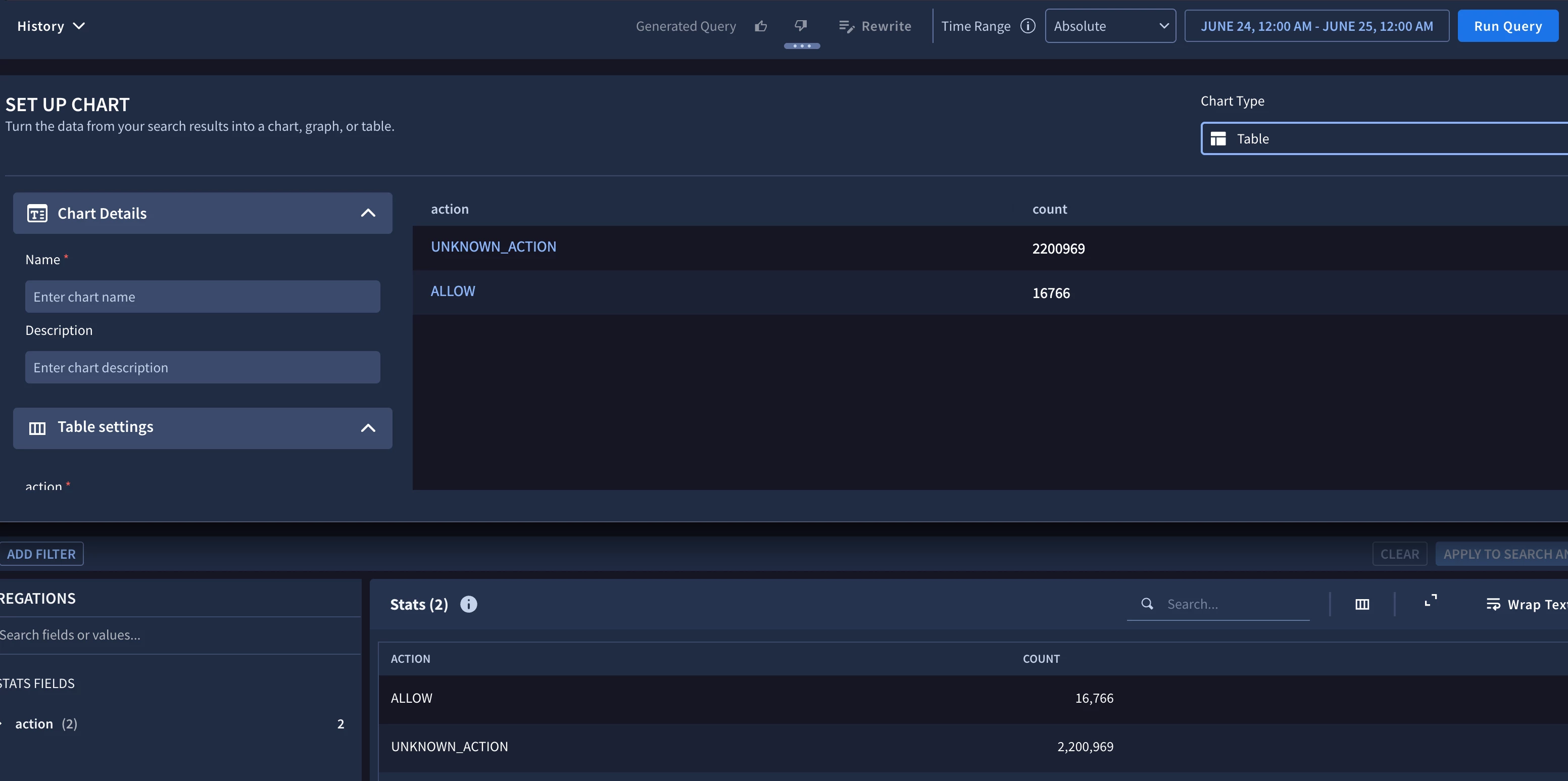Click Run Query
This screenshot has height=781, width=1568.
tap(1508, 26)
